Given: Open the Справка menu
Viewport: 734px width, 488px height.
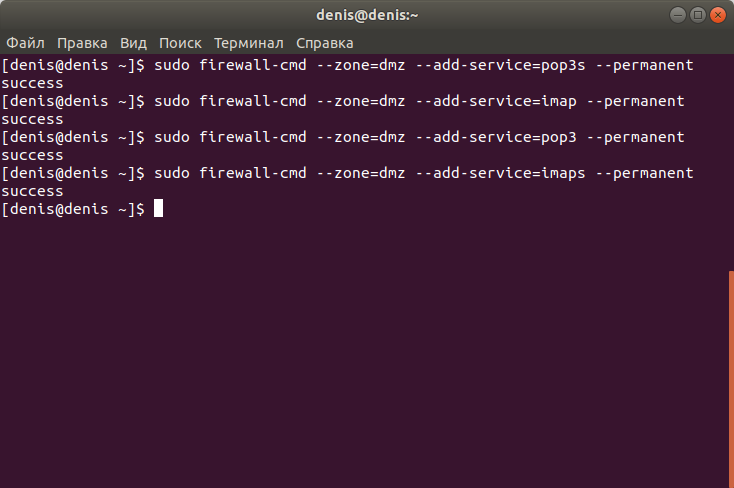Looking at the screenshot, I should pyautogui.click(x=324, y=43).
